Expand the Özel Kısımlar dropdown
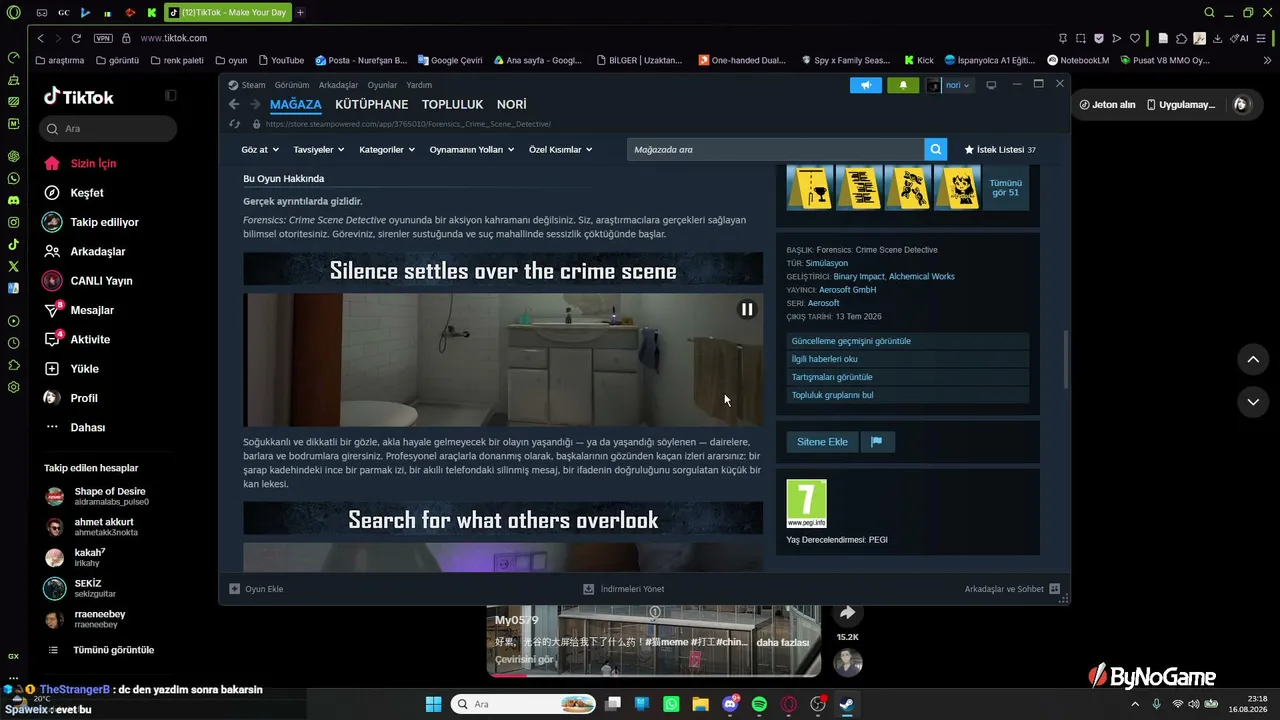 point(560,150)
